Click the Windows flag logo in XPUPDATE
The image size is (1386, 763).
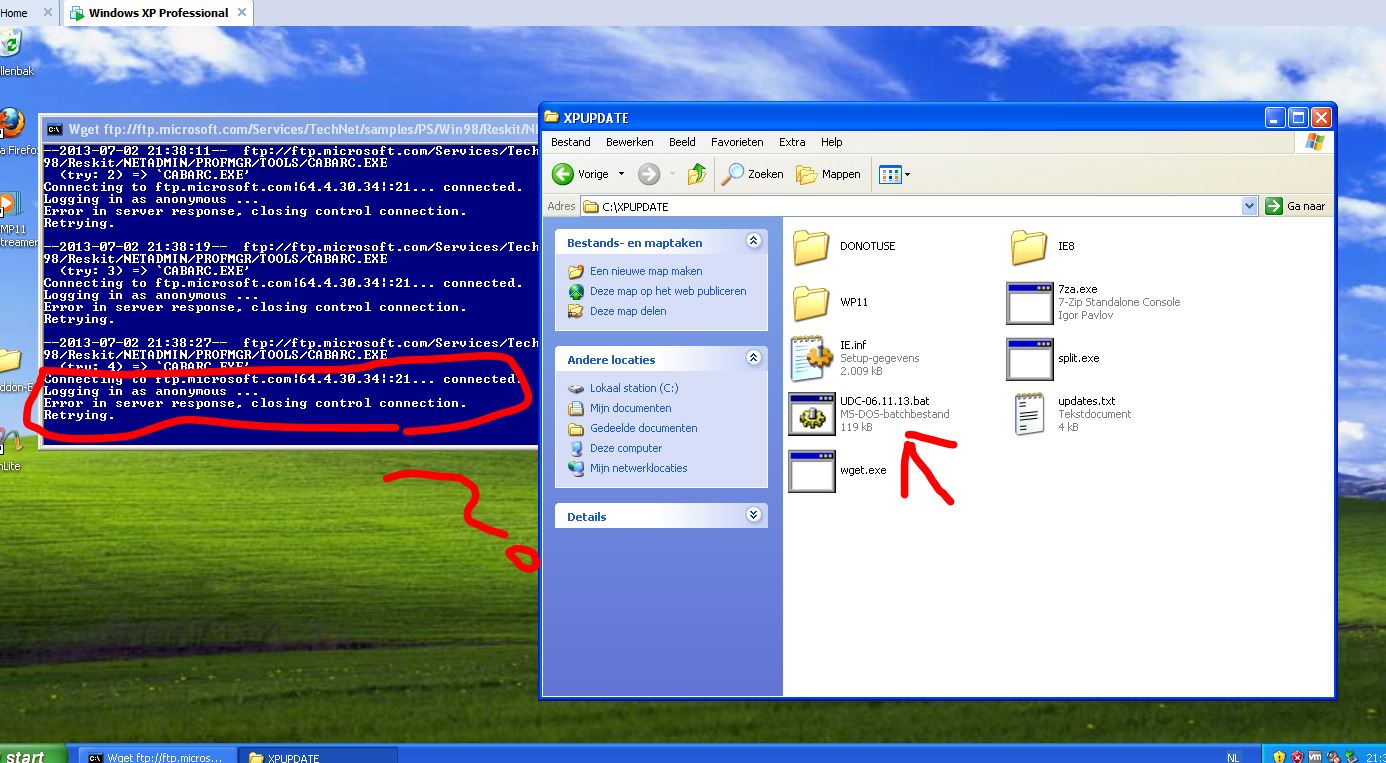pos(1314,142)
